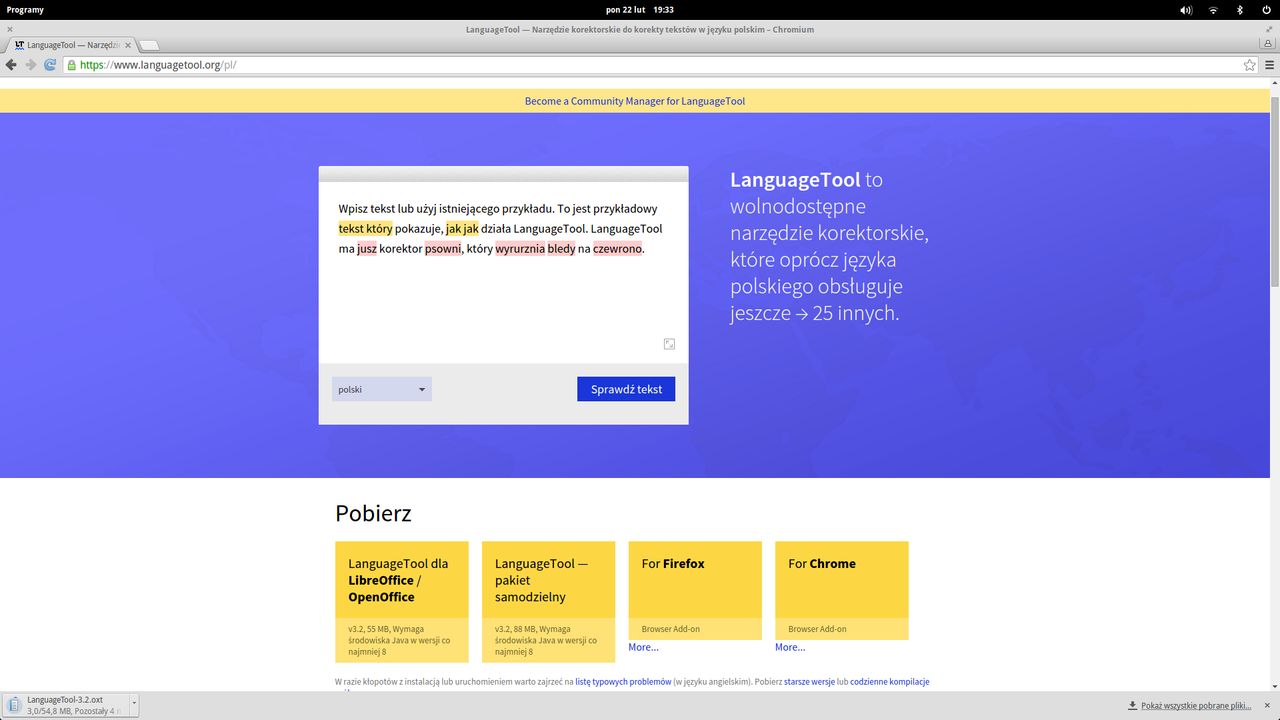1280x720 pixels.
Task: Download LanguageTool dla LibreOffice / OpenOffice
Action: [402, 601]
